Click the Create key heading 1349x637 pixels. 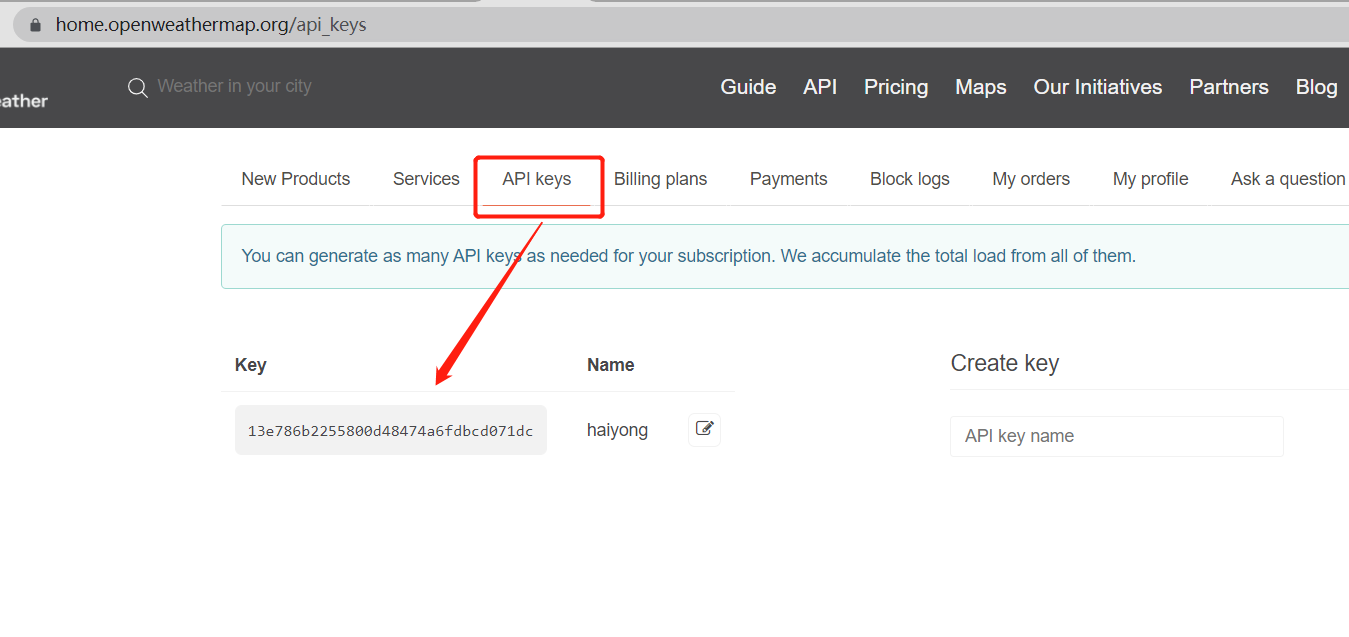1004,363
